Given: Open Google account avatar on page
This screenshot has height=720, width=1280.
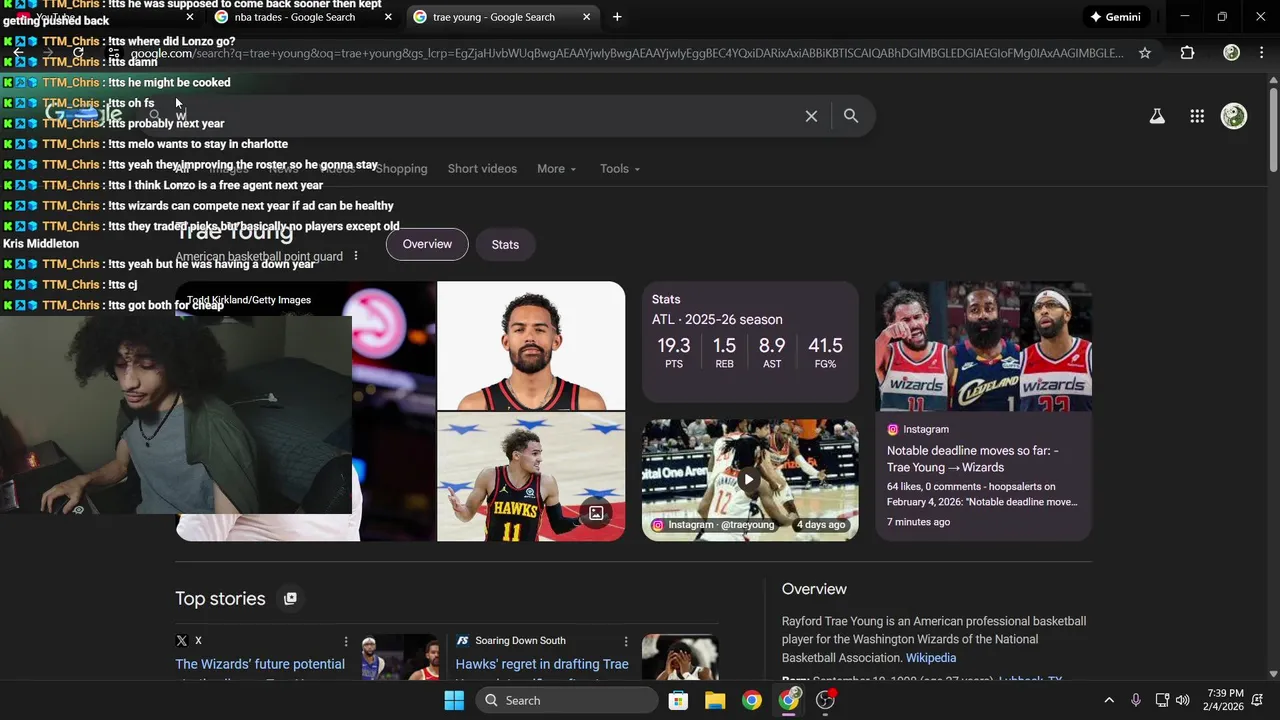Looking at the screenshot, I should [x=1234, y=116].
